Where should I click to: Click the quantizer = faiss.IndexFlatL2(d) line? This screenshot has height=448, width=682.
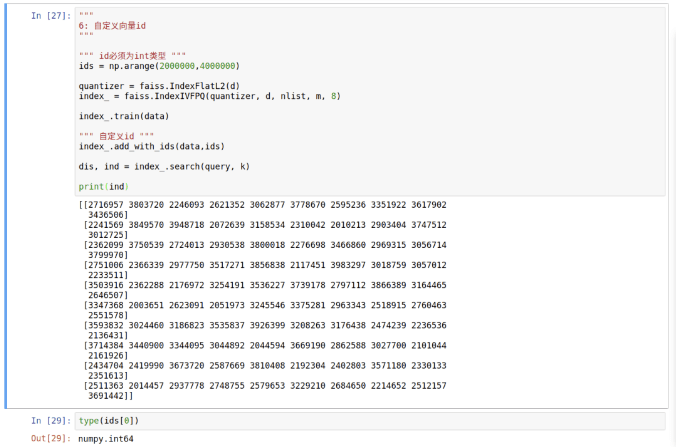[159, 86]
